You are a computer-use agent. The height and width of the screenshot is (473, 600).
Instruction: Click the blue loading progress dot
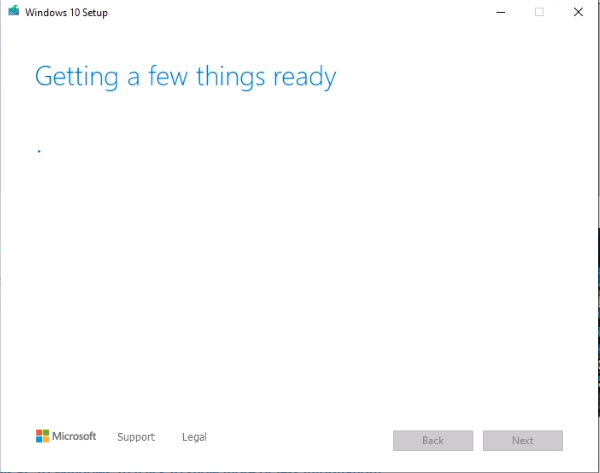pyautogui.click(x=39, y=151)
